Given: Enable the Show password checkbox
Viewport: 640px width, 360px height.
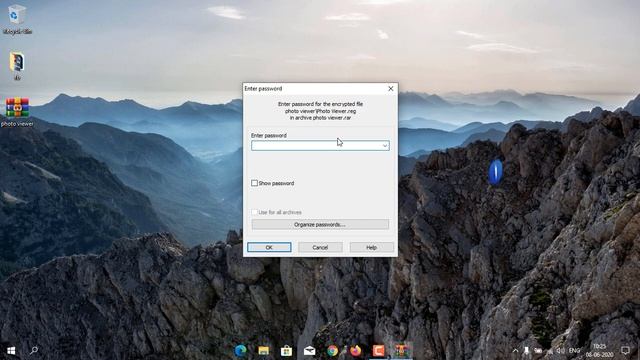Looking at the screenshot, I should click(x=254, y=183).
